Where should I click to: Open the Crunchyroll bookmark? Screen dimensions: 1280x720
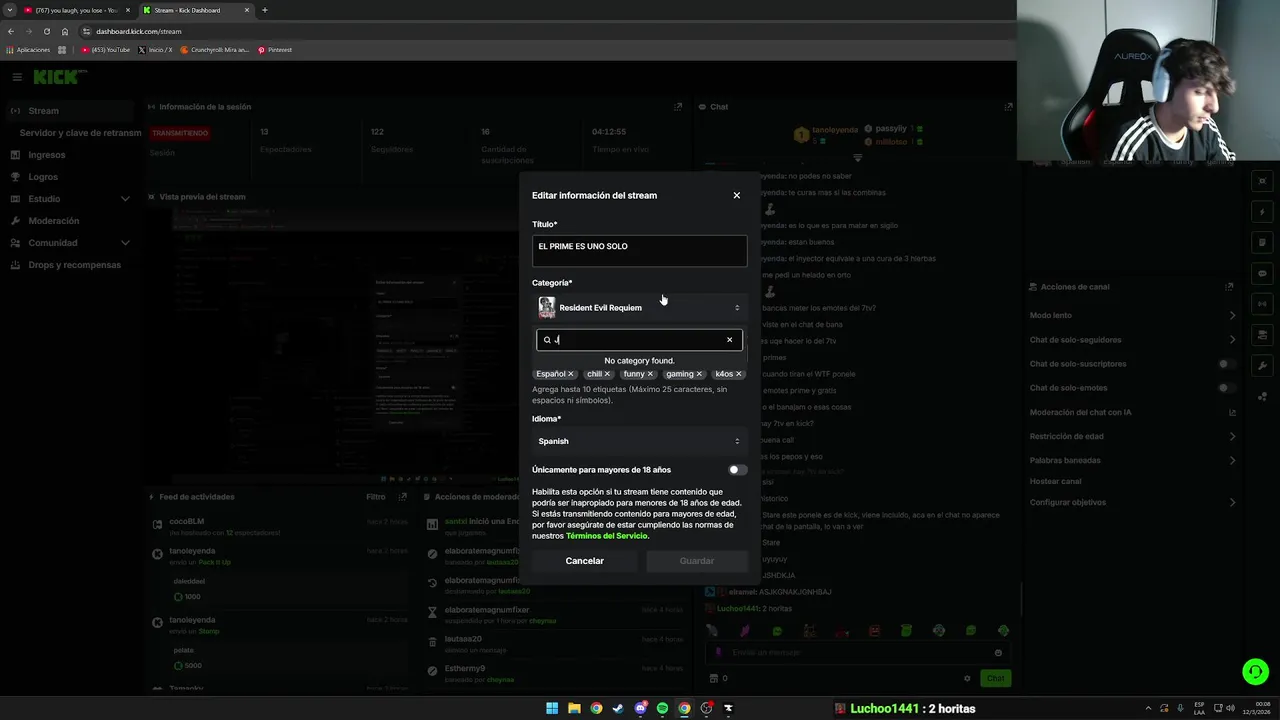pos(215,50)
